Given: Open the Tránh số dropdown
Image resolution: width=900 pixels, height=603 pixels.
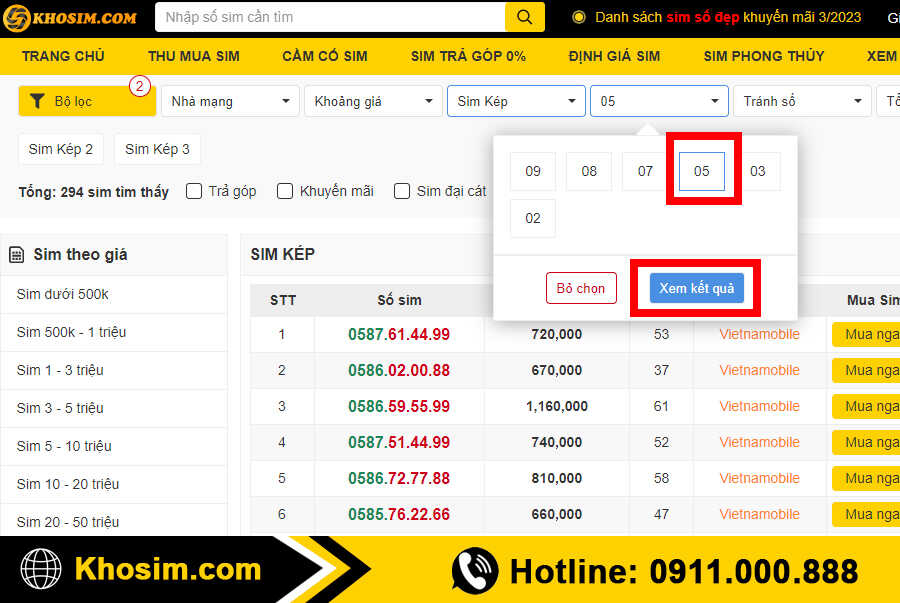Looking at the screenshot, I should tap(802, 101).
